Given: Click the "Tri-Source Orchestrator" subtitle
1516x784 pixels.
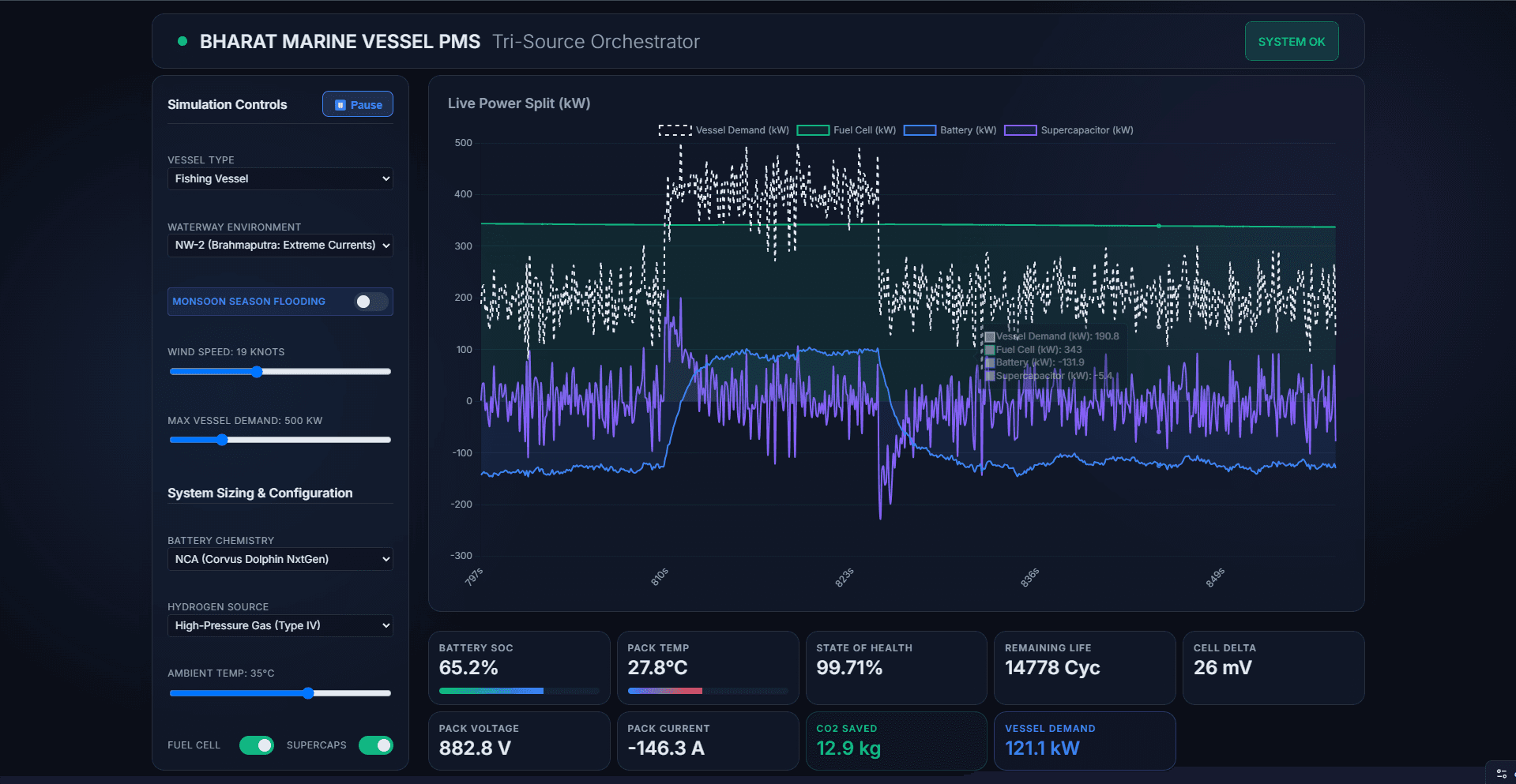Looking at the screenshot, I should 596,42.
